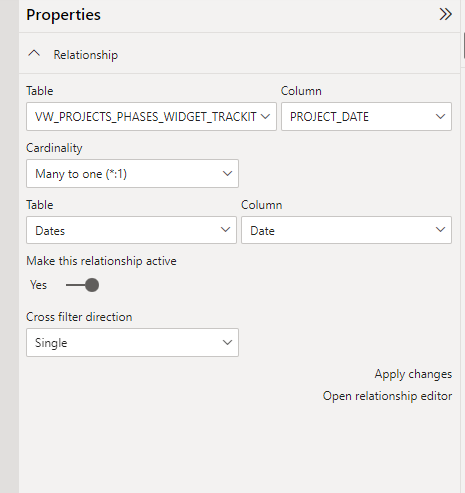
Task: Click the Cardinality label
Action: pos(54,148)
